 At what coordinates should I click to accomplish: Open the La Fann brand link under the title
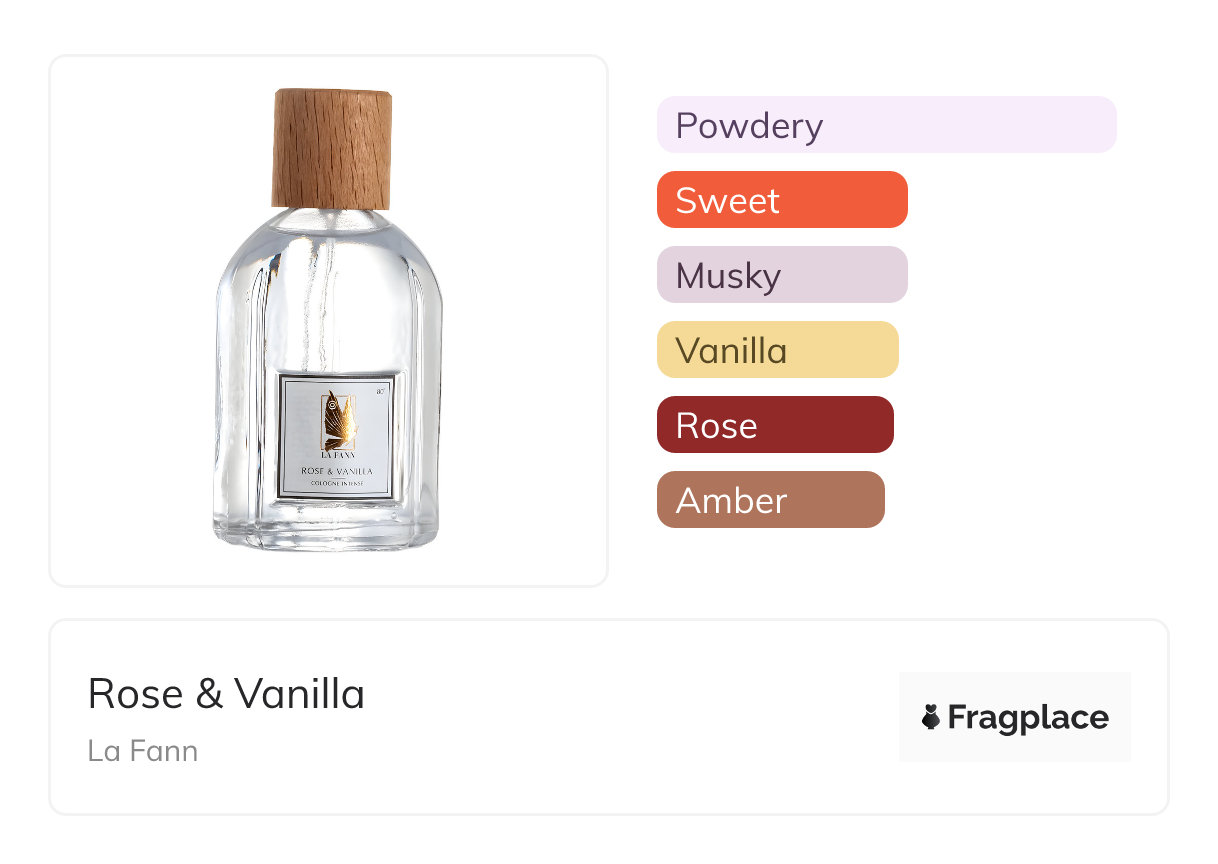(142, 750)
